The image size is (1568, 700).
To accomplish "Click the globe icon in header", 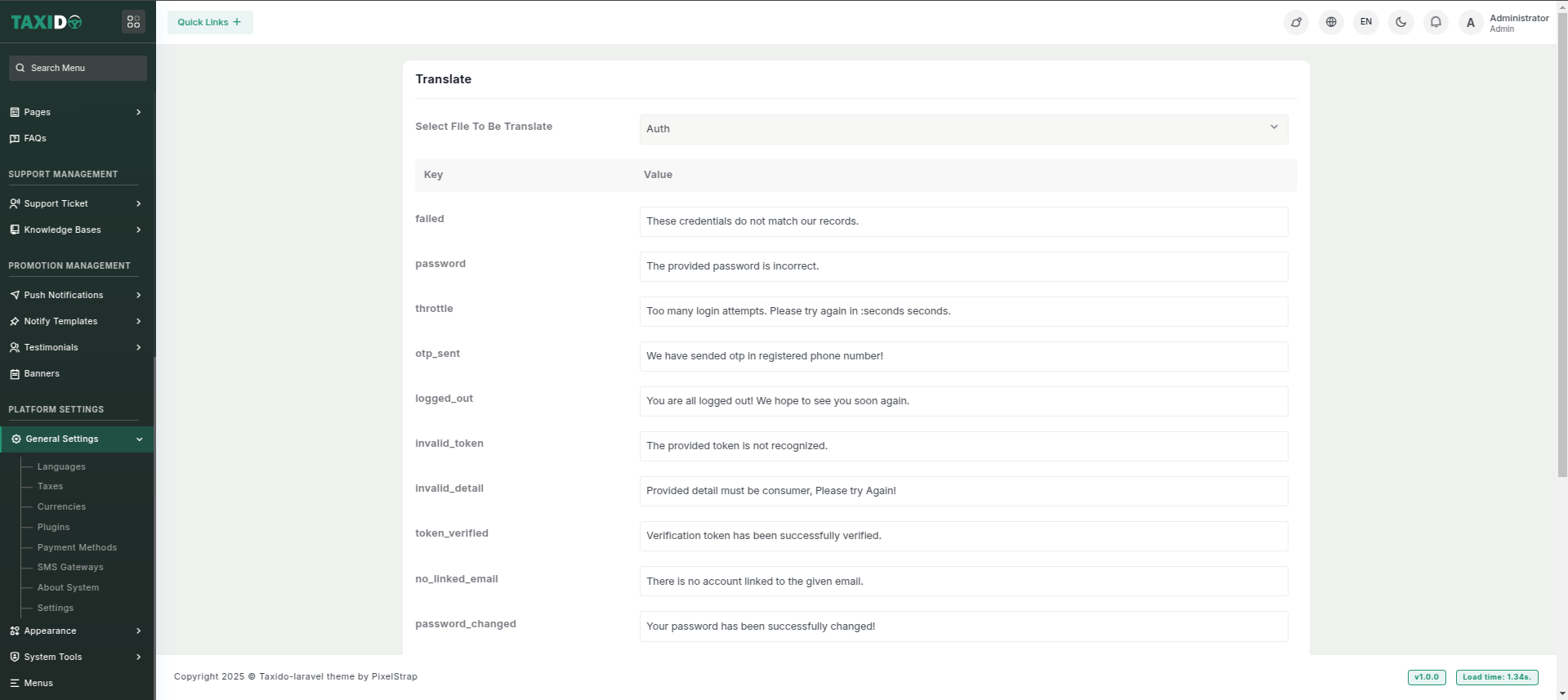I will pos(1331,22).
